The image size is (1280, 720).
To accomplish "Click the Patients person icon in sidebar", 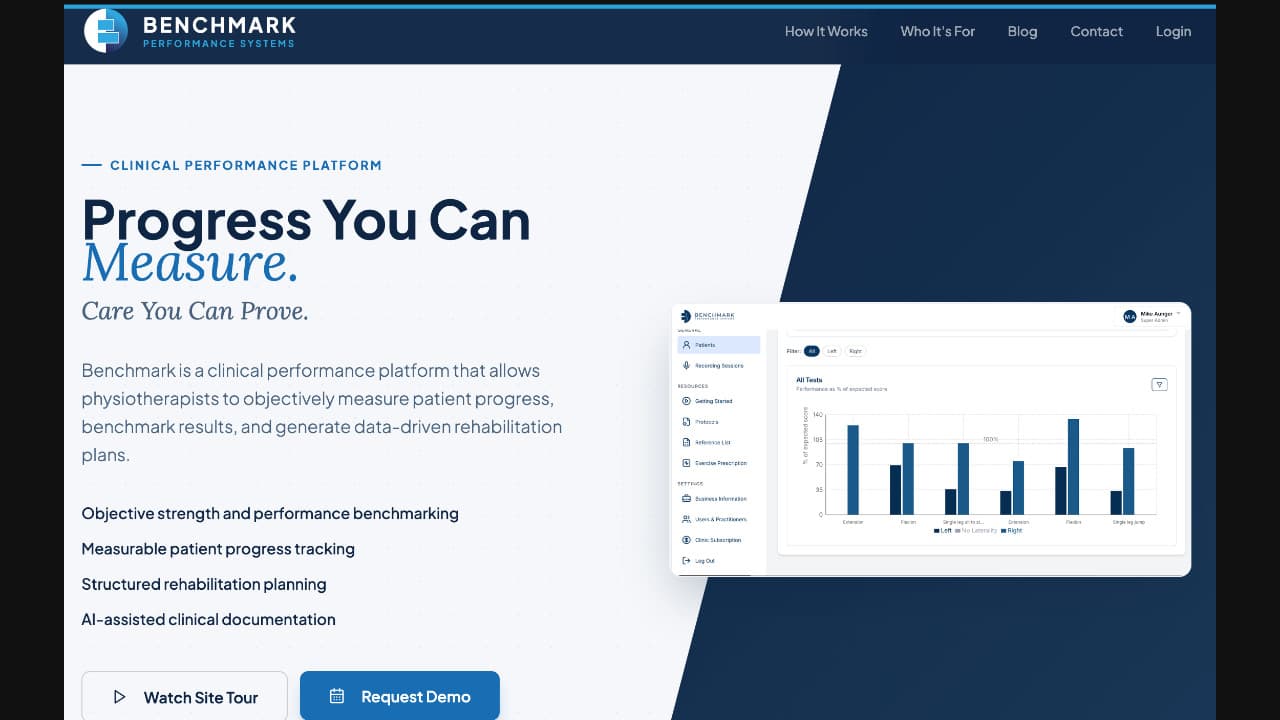I will coord(686,345).
